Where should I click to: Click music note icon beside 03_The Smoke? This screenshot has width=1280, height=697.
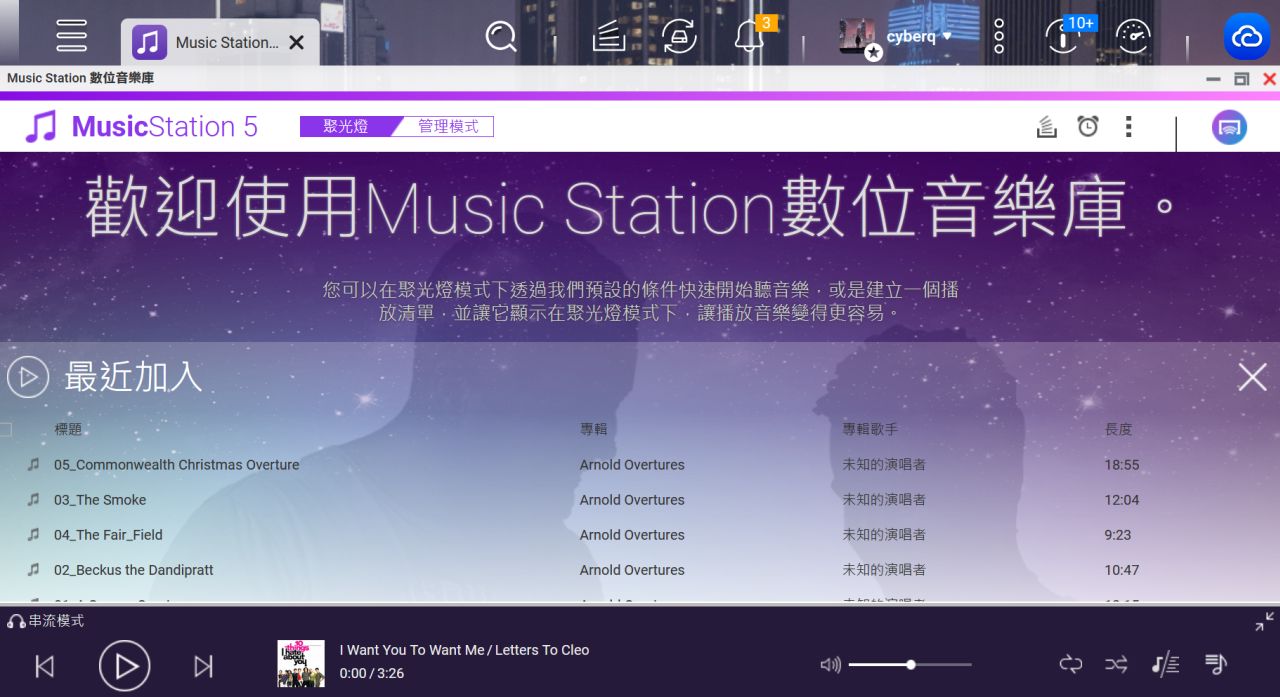click(x=33, y=500)
